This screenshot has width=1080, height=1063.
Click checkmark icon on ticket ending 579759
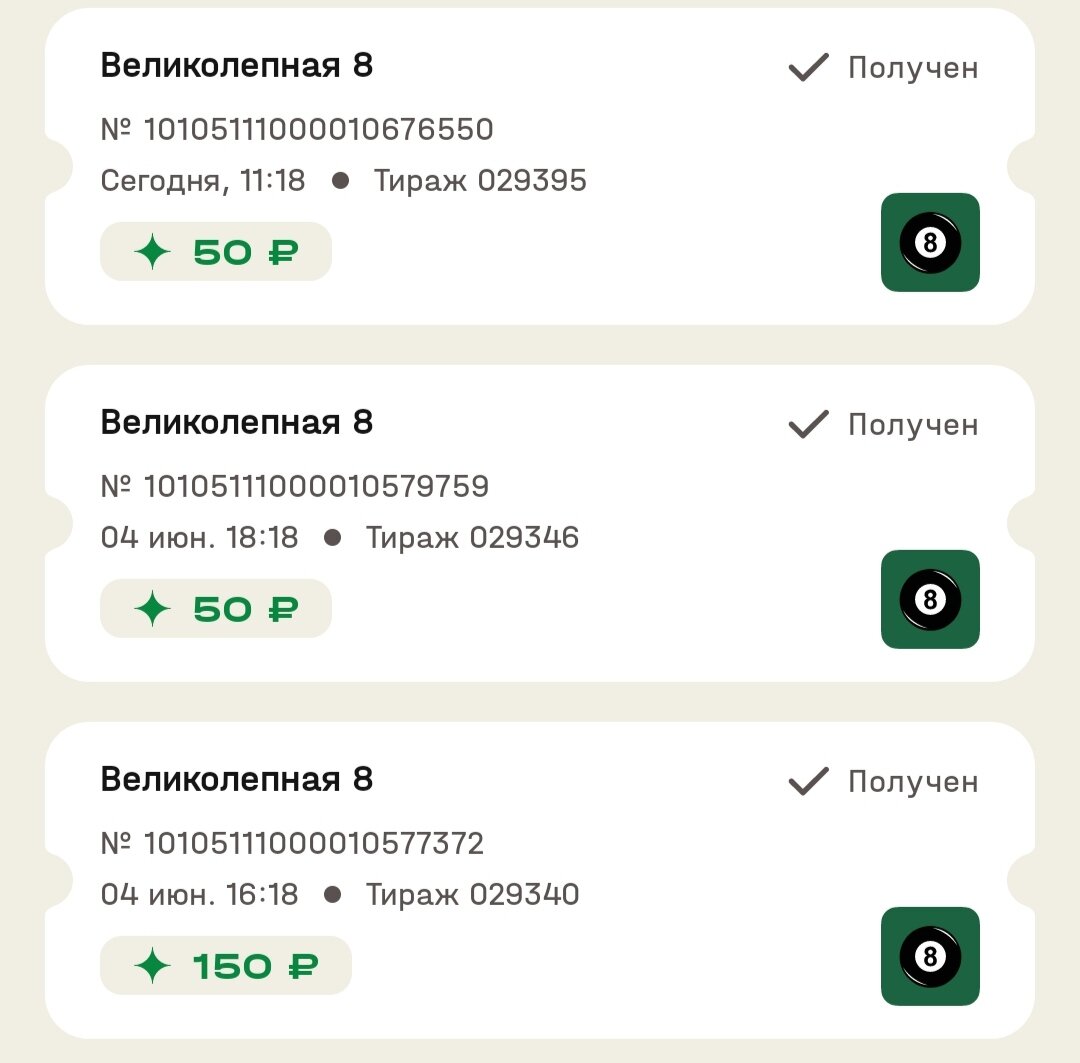point(809,425)
